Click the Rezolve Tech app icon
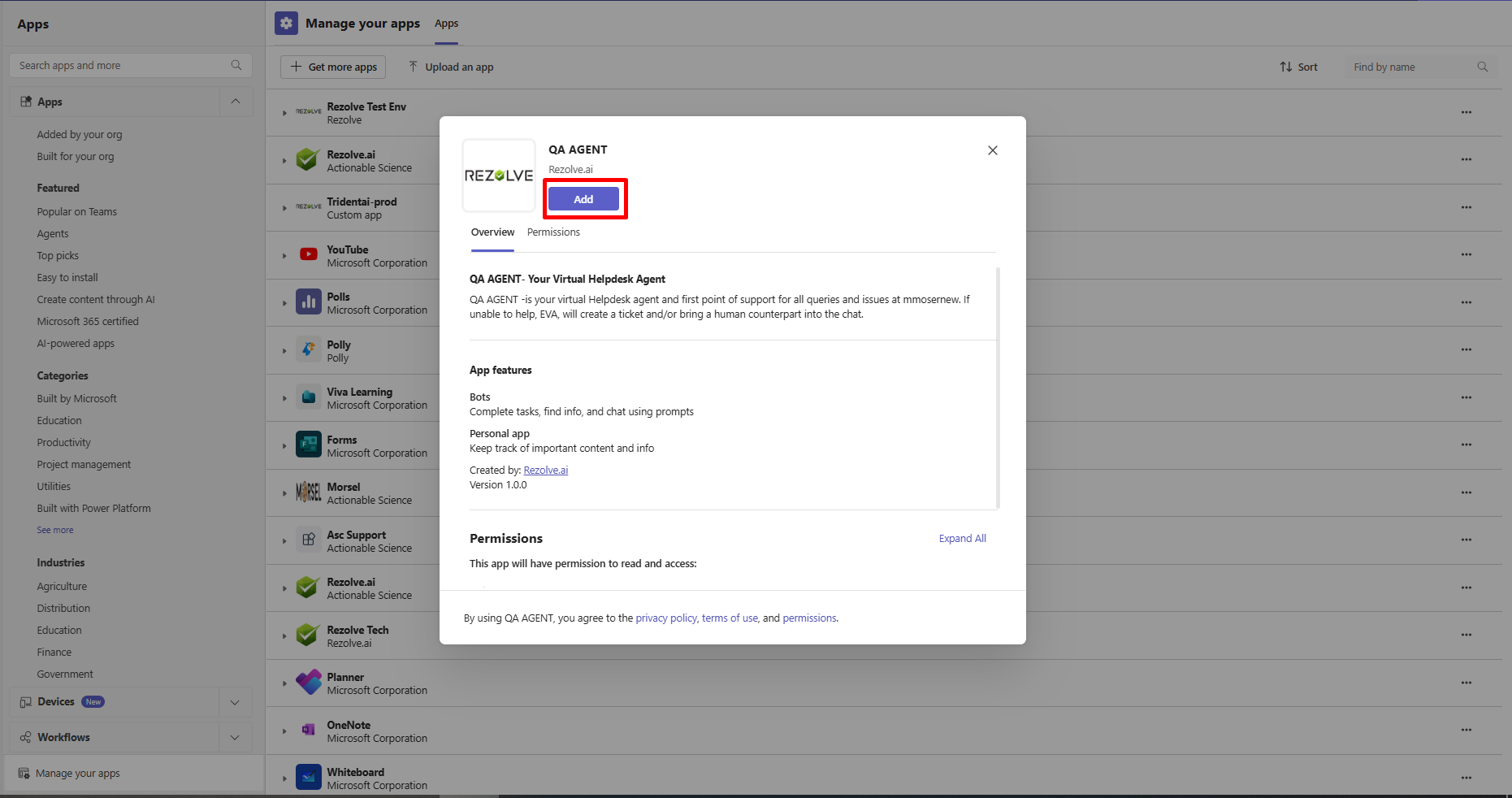The image size is (1512, 798). point(309,635)
